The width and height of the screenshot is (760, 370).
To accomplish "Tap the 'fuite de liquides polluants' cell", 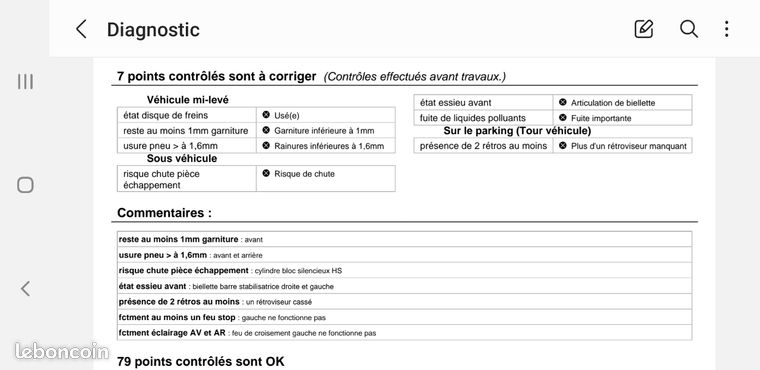I will coord(483,118).
